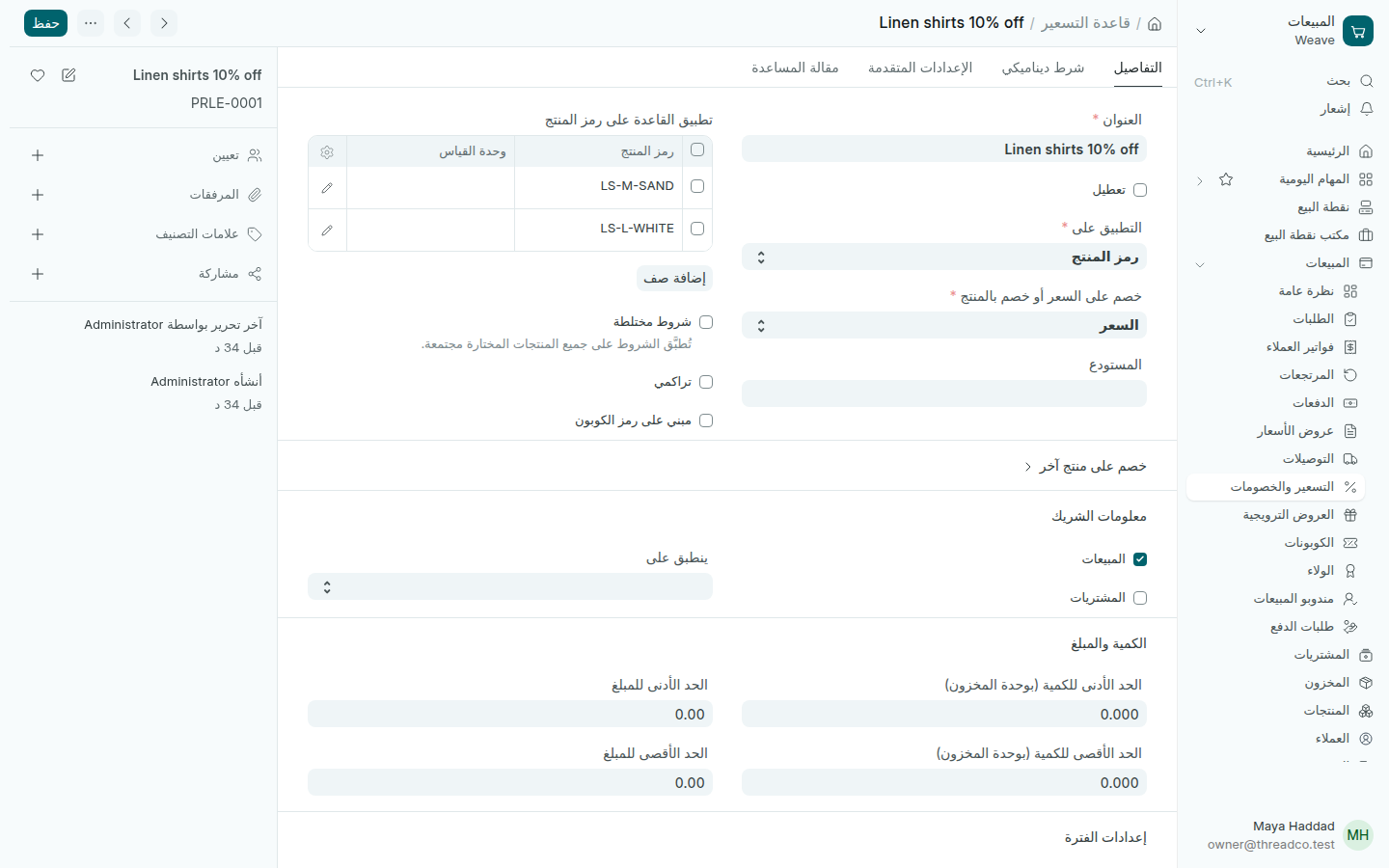Switch to the شرط ديناميكي tab
This screenshot has height=868, width=1389.
point(1043,68)
